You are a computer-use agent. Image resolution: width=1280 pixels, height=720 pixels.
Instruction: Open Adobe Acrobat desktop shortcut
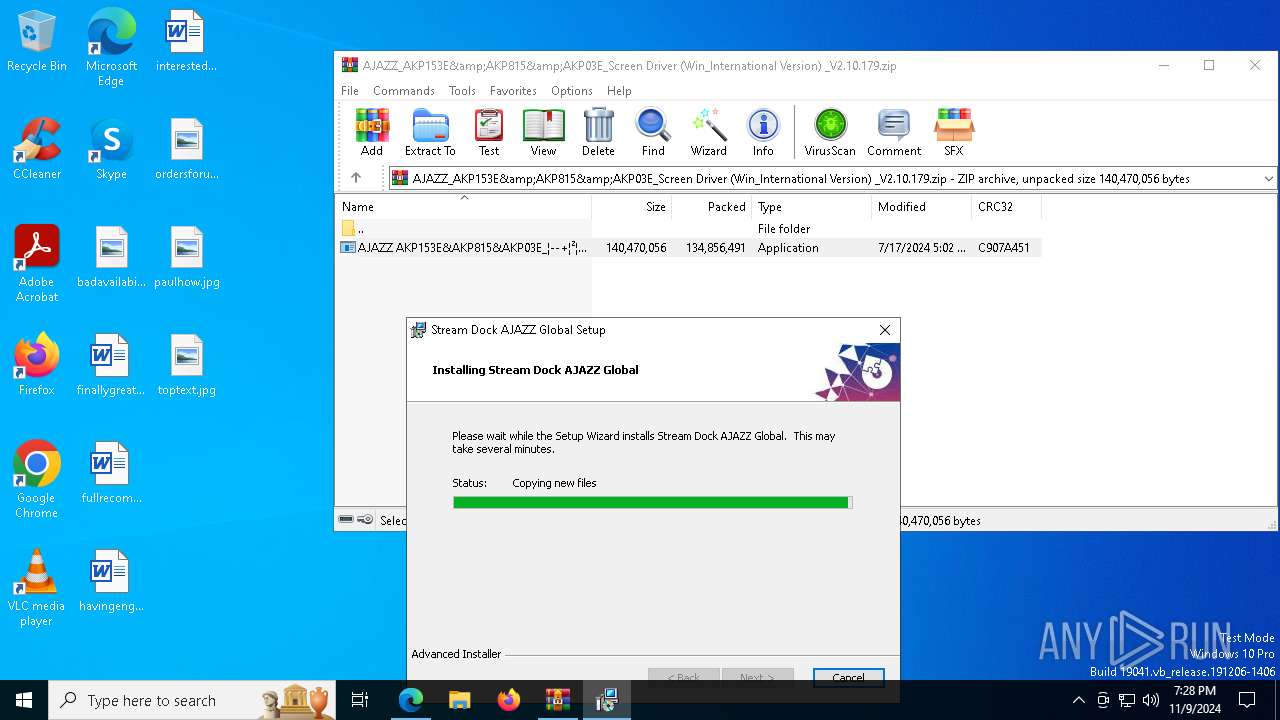click(x=37, y=264)
